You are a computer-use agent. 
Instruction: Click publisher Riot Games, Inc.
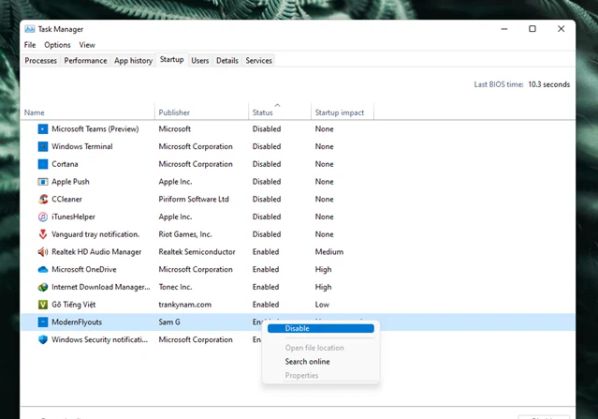click(x=185, y=234)
